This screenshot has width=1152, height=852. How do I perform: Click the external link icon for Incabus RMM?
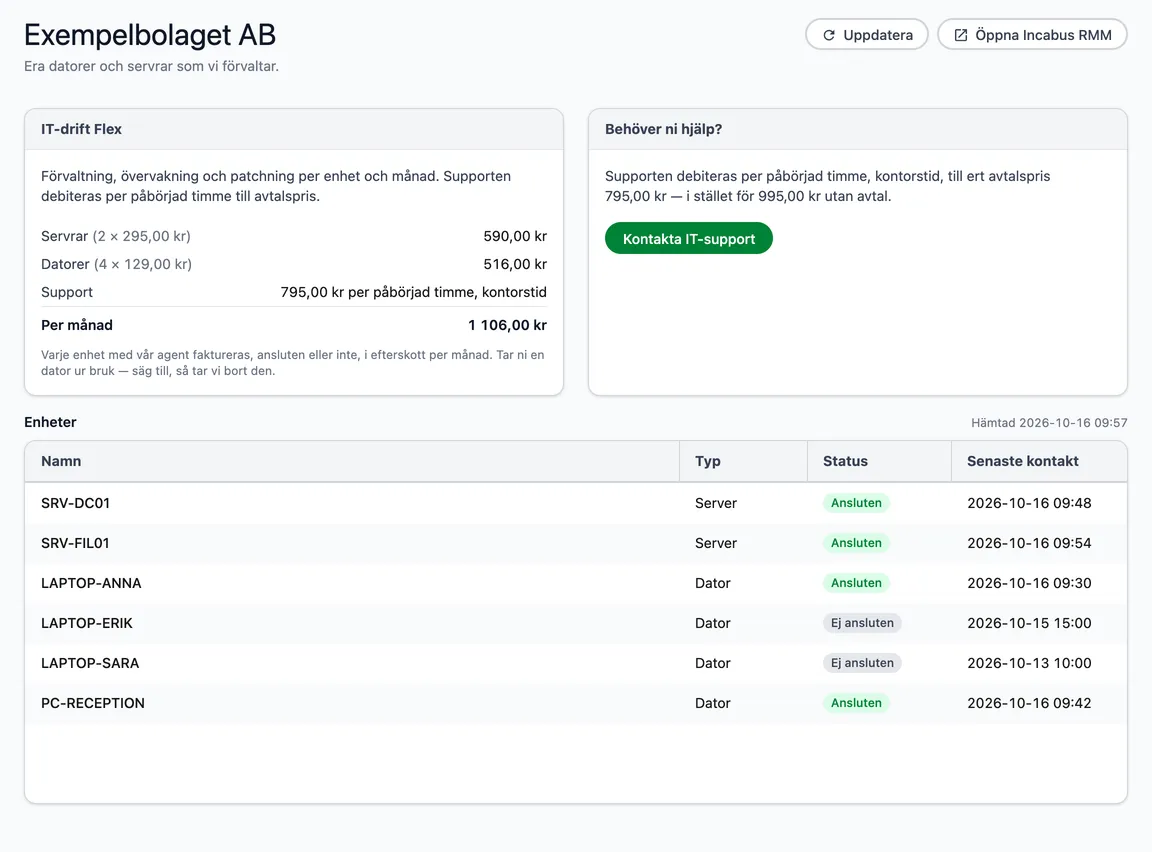960,35
